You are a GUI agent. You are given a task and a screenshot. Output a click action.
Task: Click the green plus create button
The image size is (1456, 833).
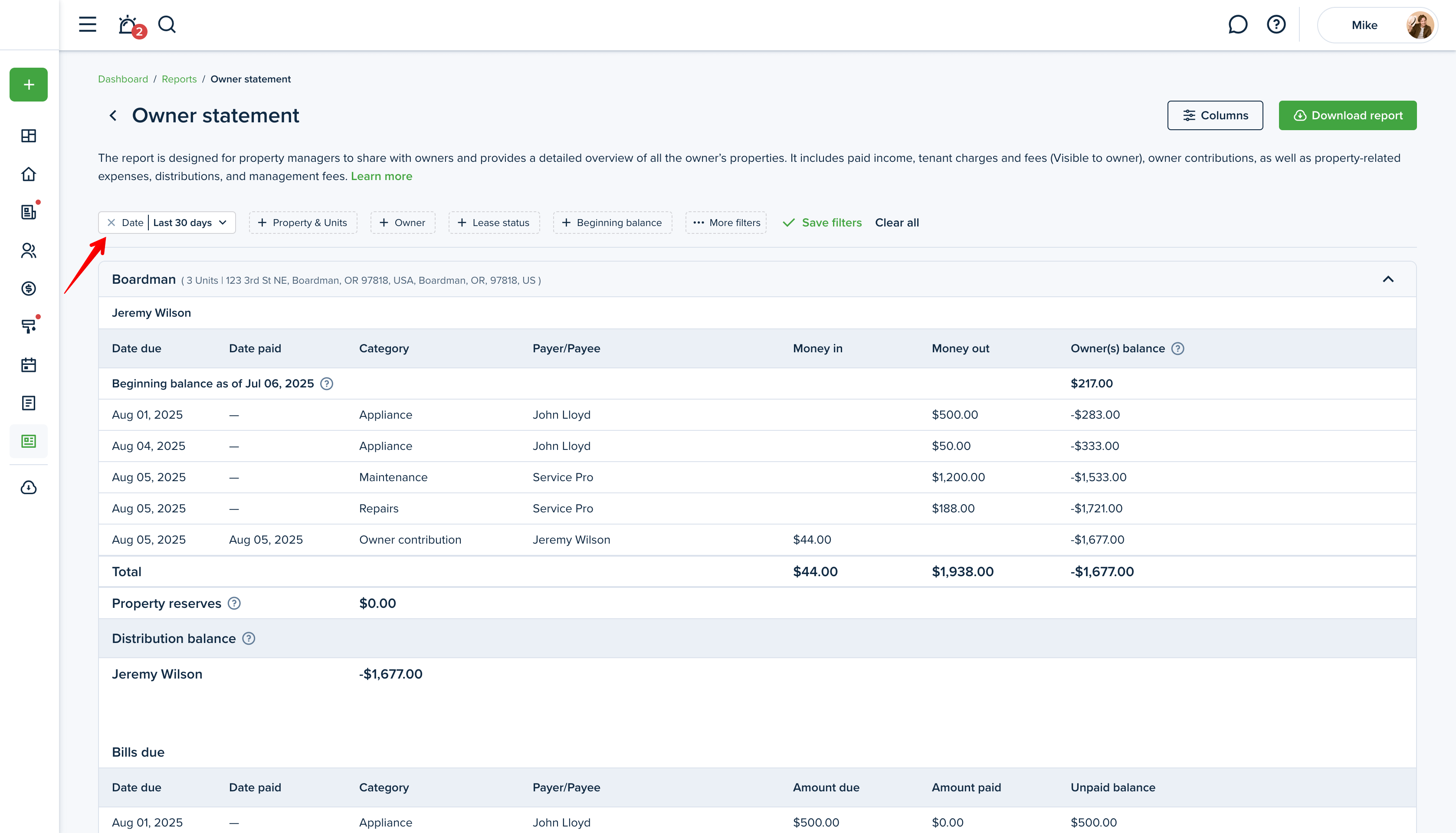tap(29, 85)
